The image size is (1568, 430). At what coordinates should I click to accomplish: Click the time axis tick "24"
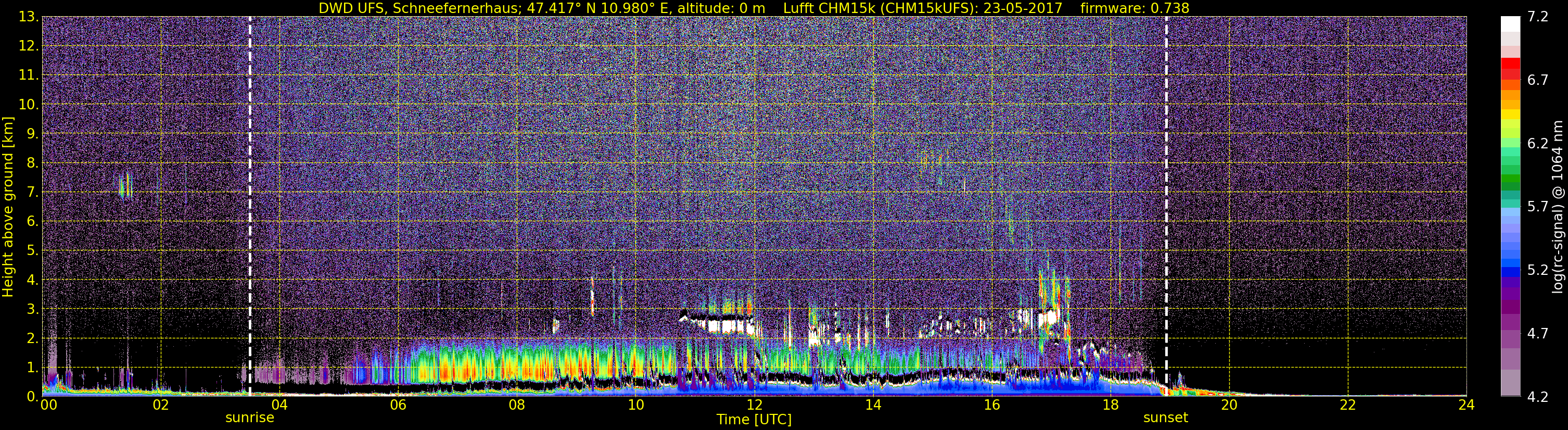click(x=1467, y=405)
